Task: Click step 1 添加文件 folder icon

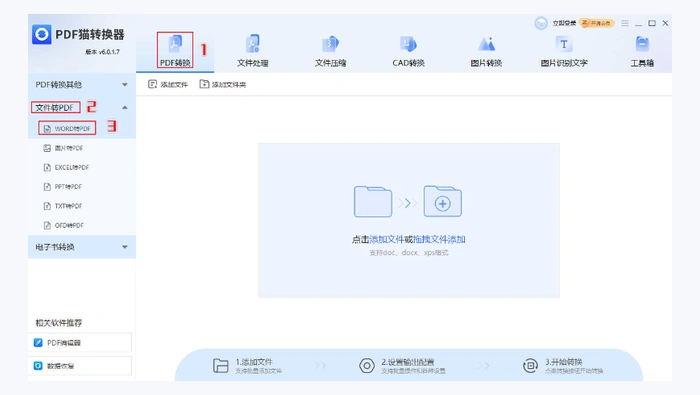Action: (221, 366)
